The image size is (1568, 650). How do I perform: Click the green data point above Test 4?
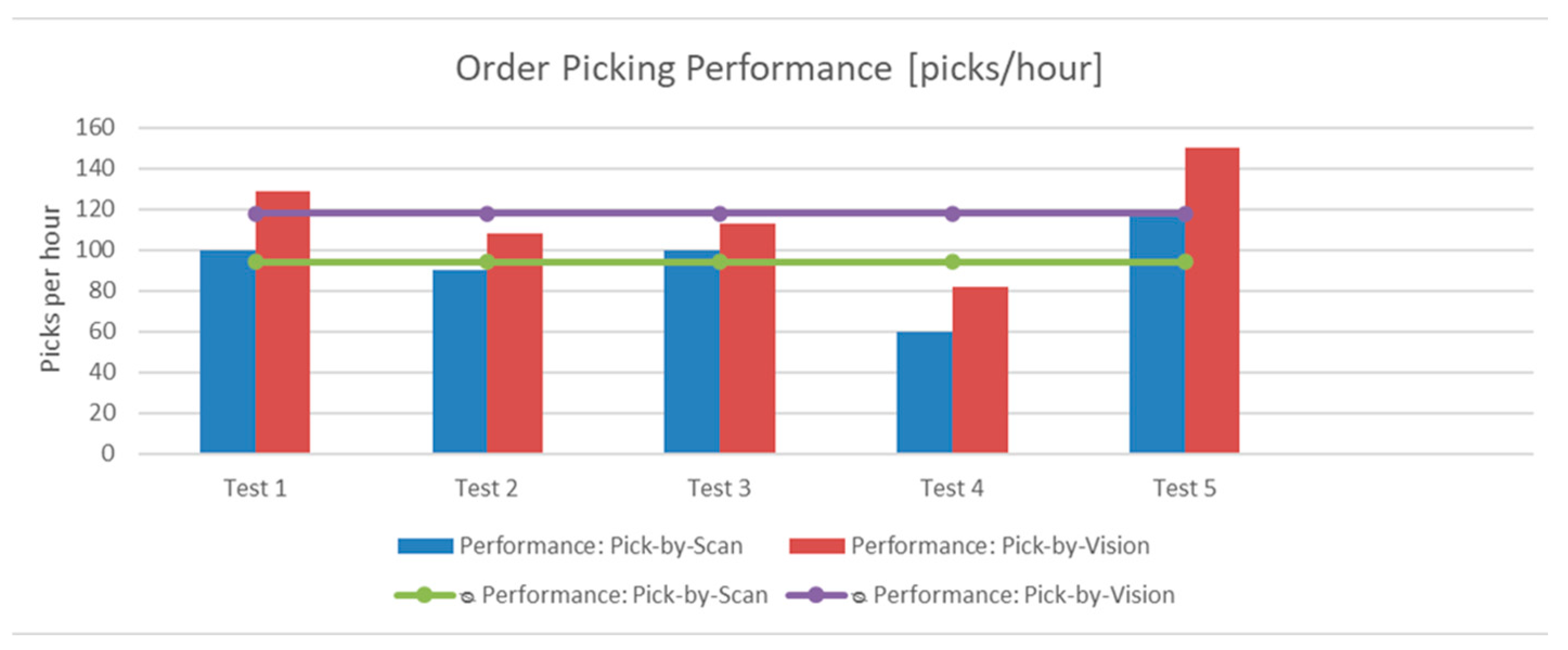click(x=953, y=262)
